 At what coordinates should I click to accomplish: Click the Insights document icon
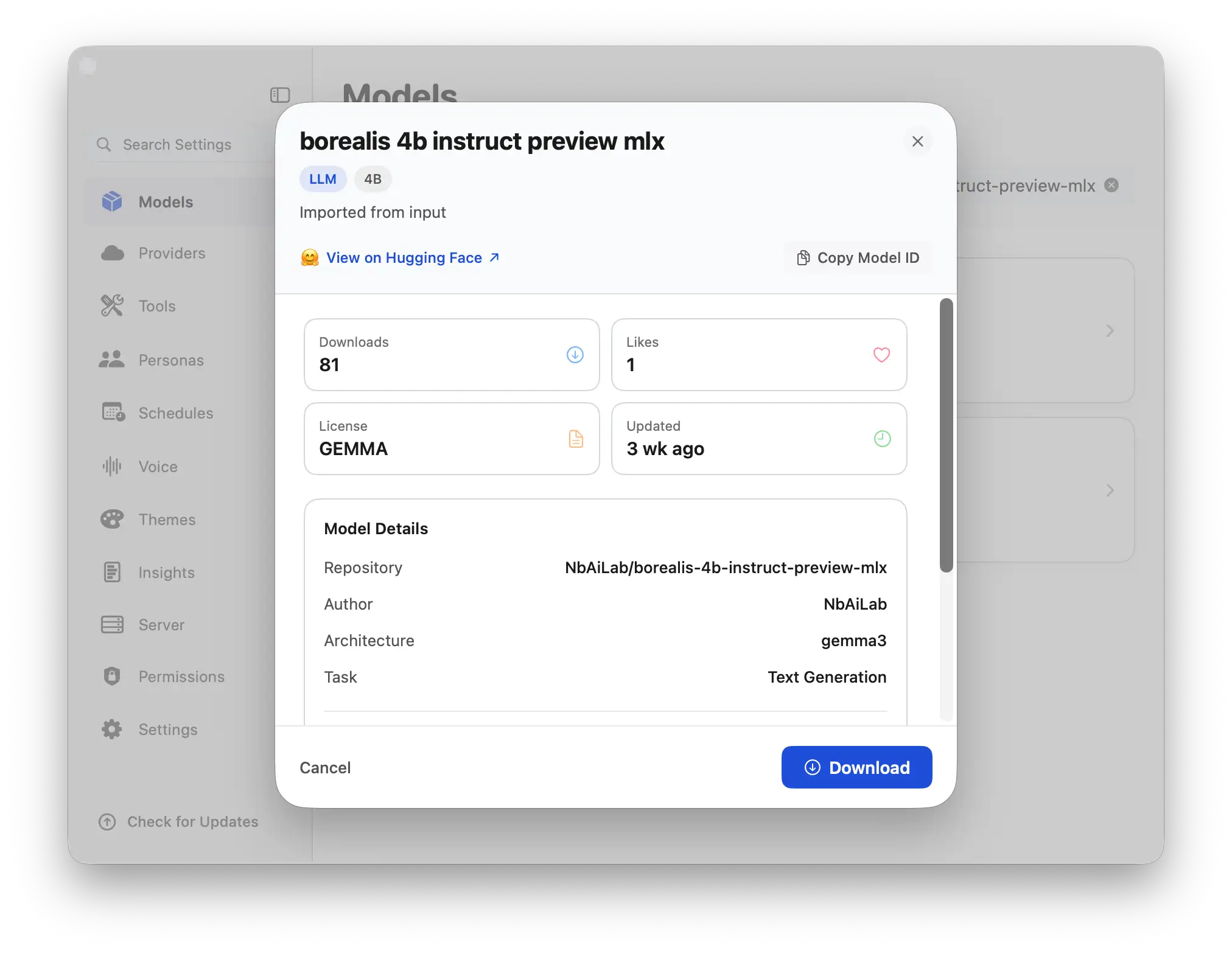(x=112, y=572)
